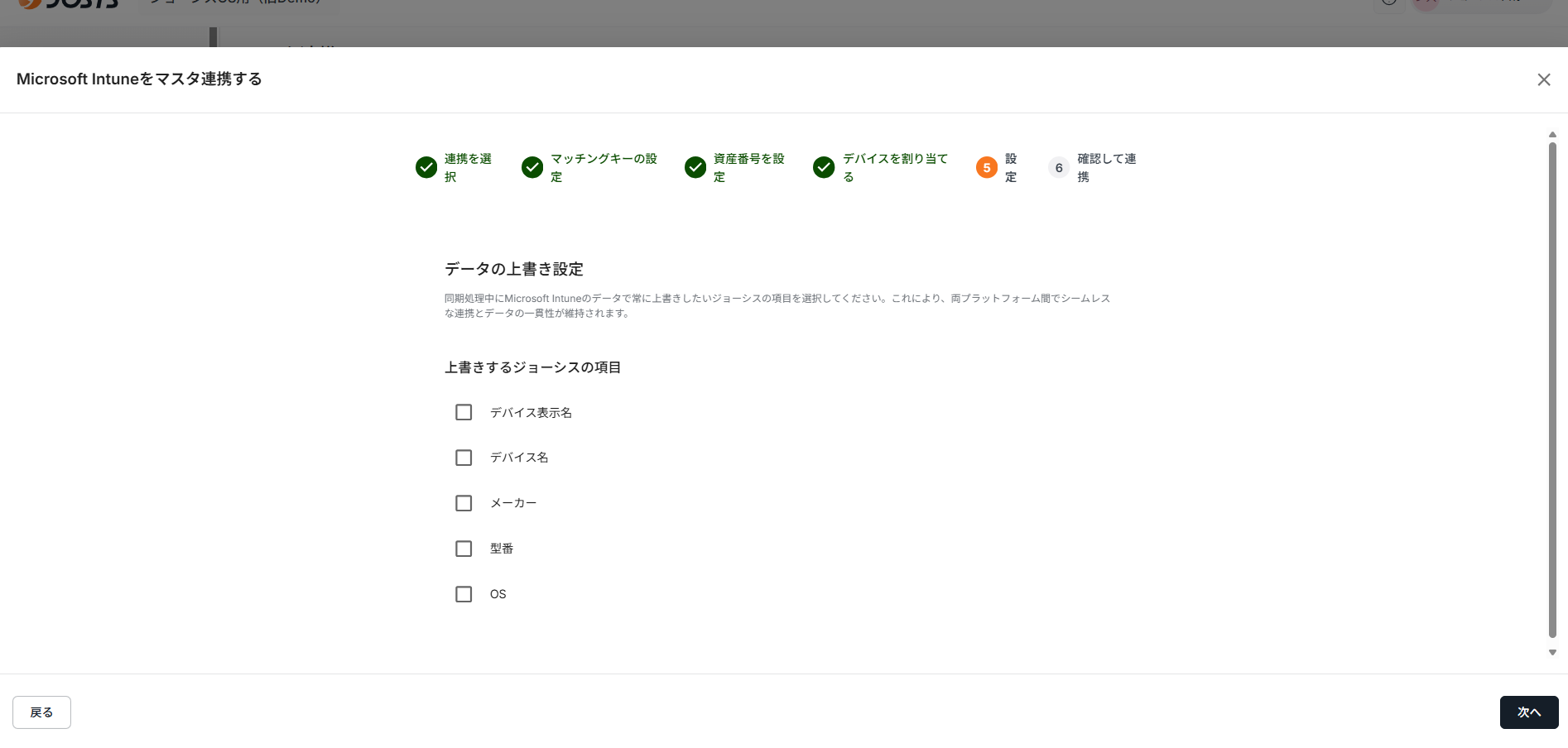Click the scrollbar down arrow
The width and height of the screenshot is (1568, 748).
click(1553, 653)
